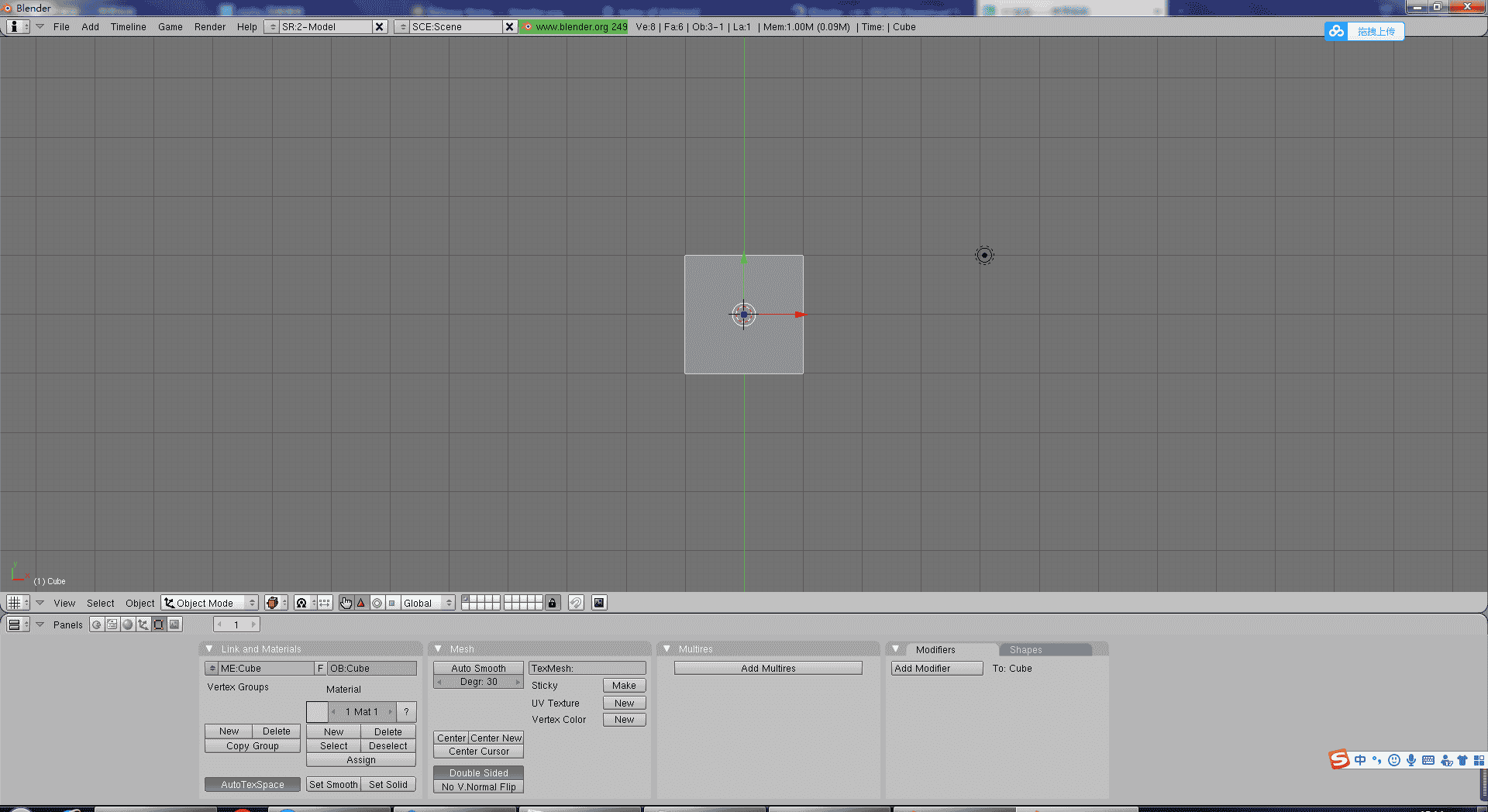Screen dimensions: 1488x812
Task: Disable the AutoTexSpace toggle
Action: (x=252, y=784)
